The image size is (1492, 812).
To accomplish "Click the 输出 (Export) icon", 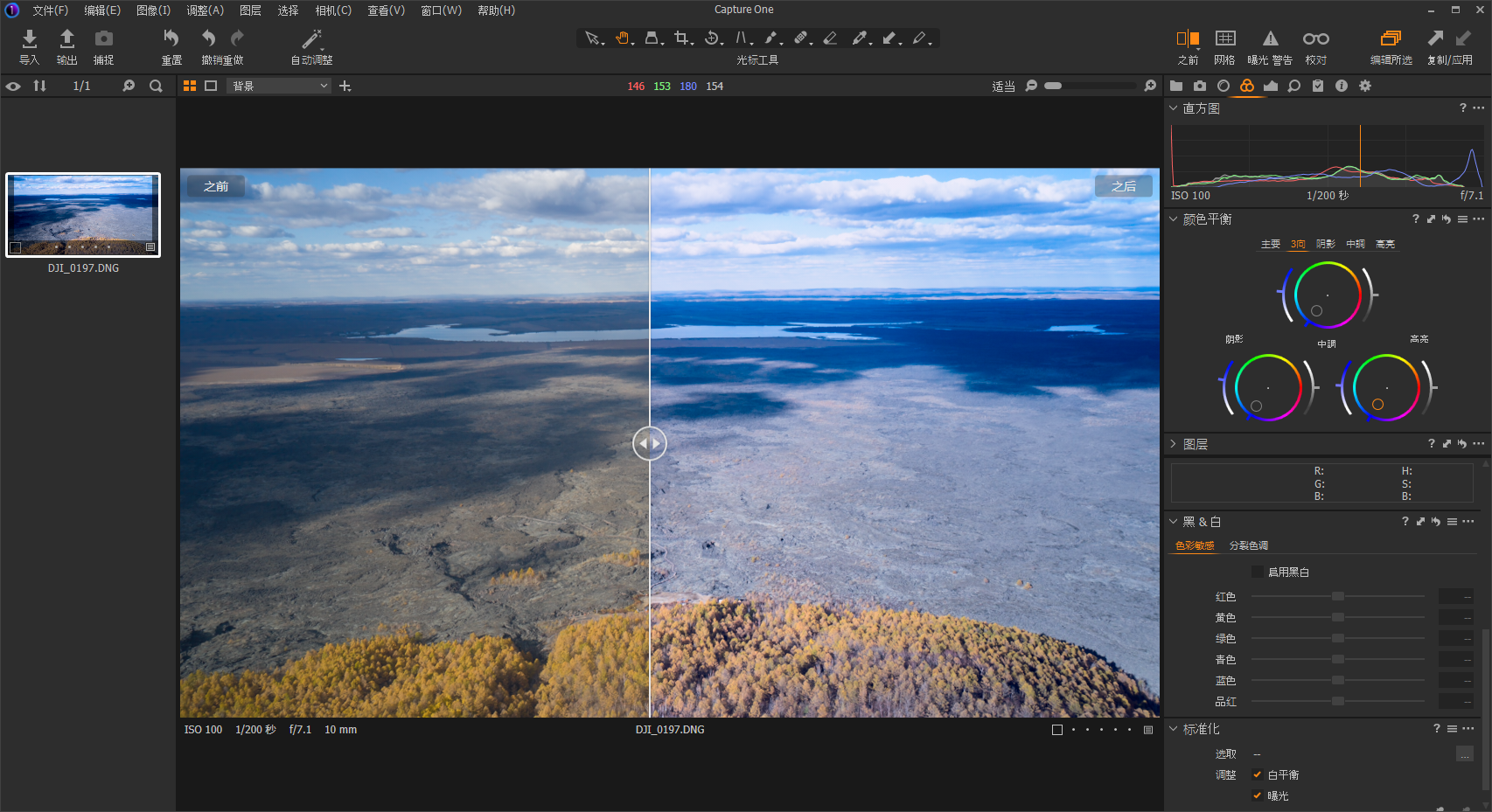I will click(66, 38).
